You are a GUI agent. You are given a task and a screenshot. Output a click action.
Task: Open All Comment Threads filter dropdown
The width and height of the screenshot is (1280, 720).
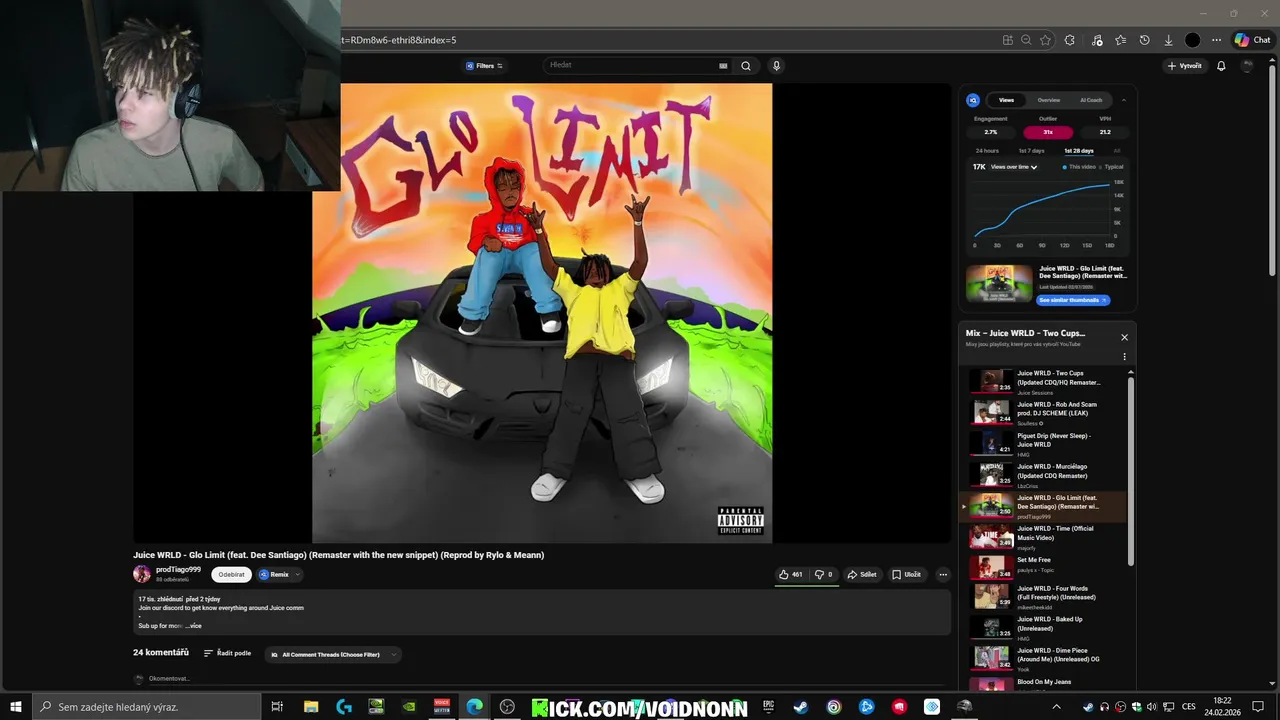pos(332,655)
